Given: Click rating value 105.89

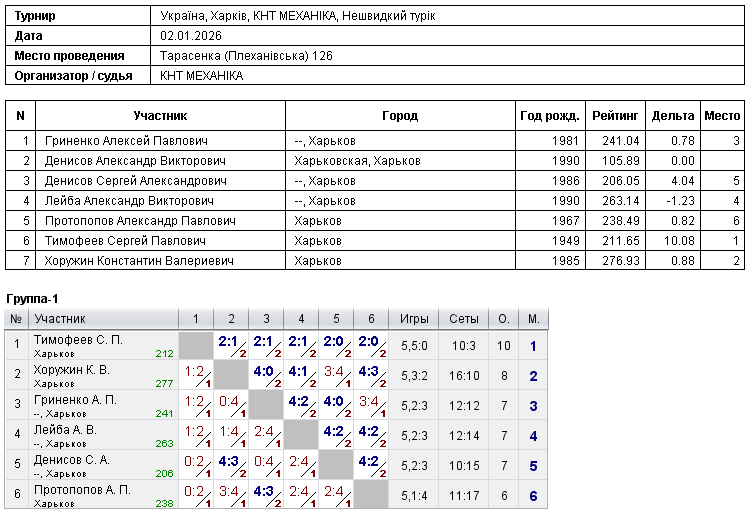Looking at the screenshot, I should click(621, 161).
